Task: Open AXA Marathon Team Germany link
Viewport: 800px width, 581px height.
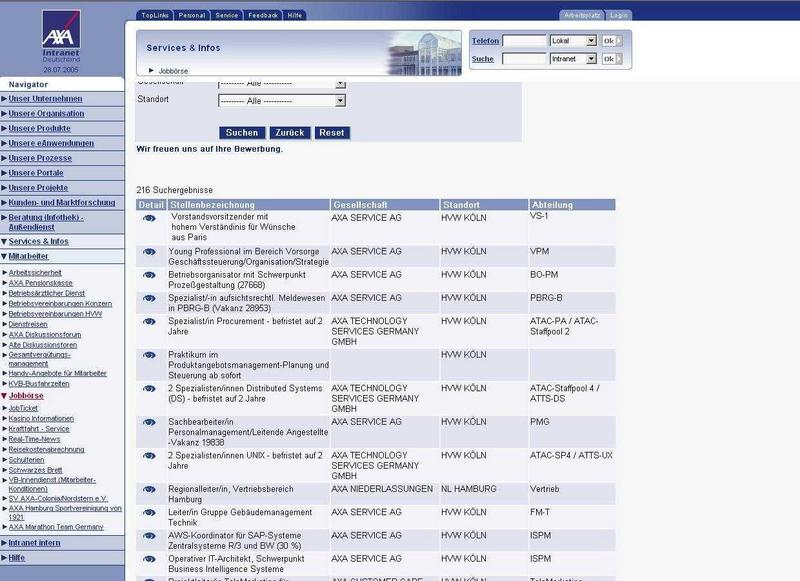Action: (x=56, y=527)
